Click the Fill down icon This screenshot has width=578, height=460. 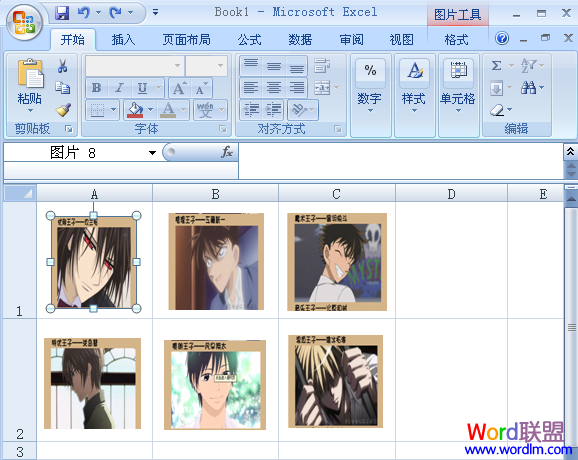pos(497,88)
